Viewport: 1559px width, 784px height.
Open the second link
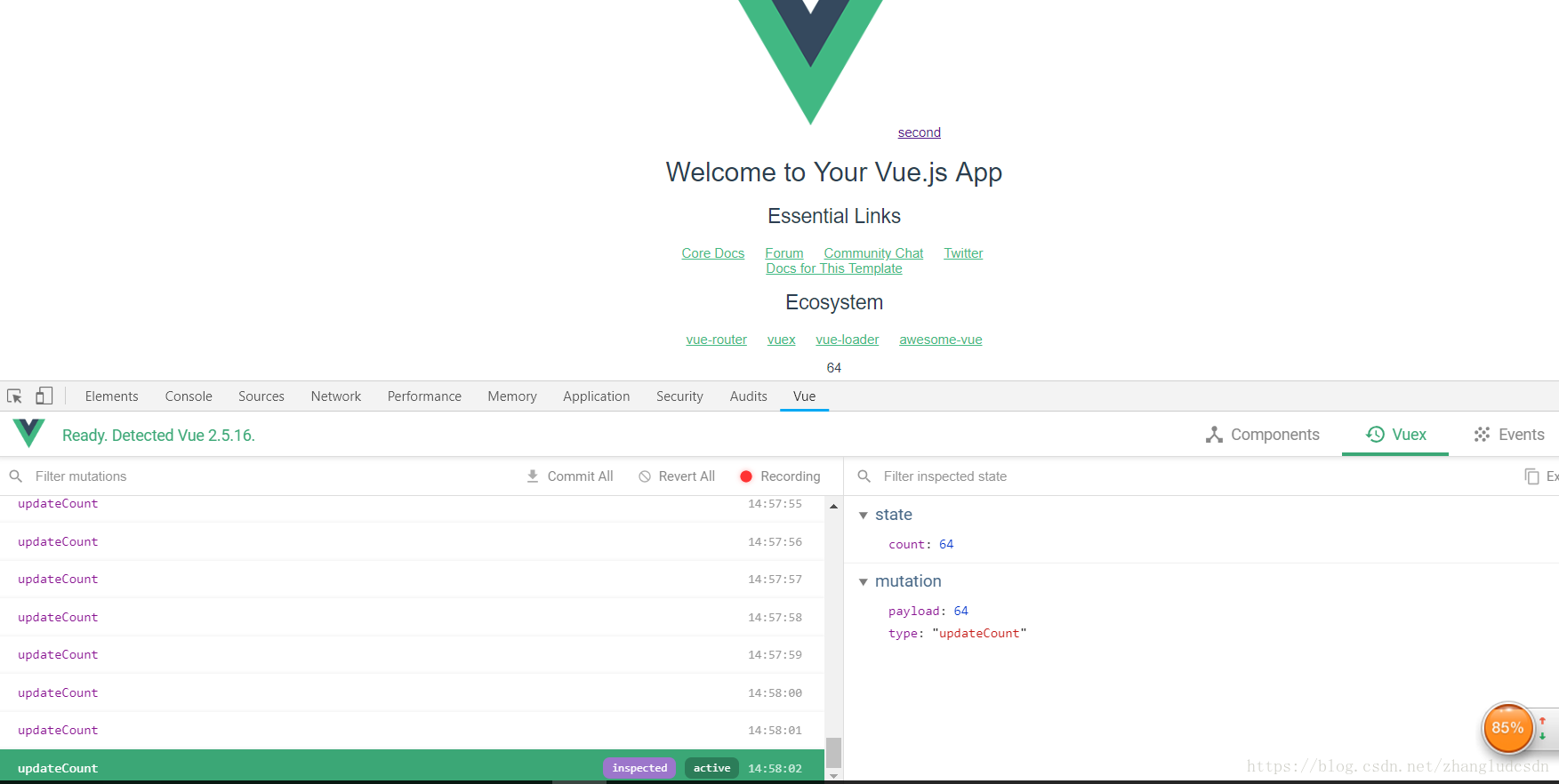pyautogui.click(x=919, y=132)
